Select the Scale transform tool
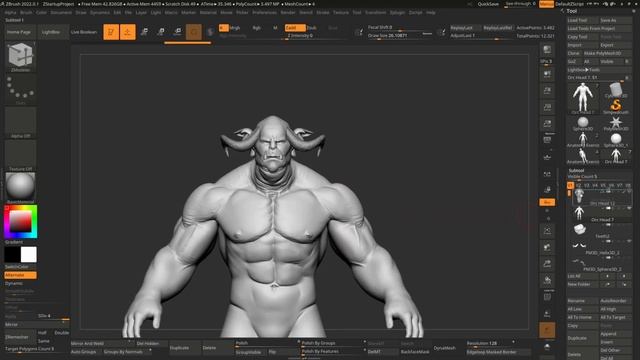The image size is (640, 360). 161,32
